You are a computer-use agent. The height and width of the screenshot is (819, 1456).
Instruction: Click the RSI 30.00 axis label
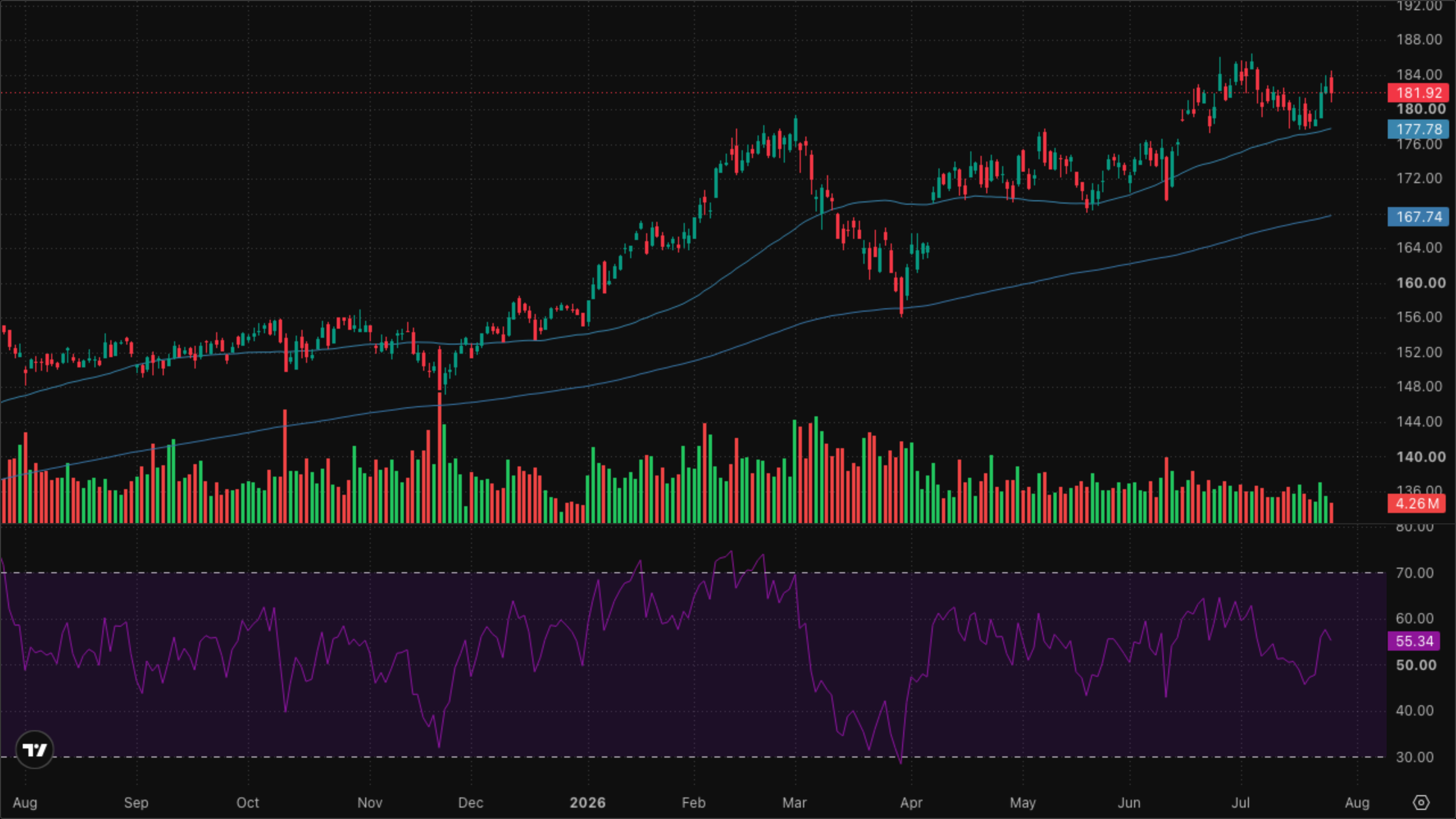(x=1414, y=757)
